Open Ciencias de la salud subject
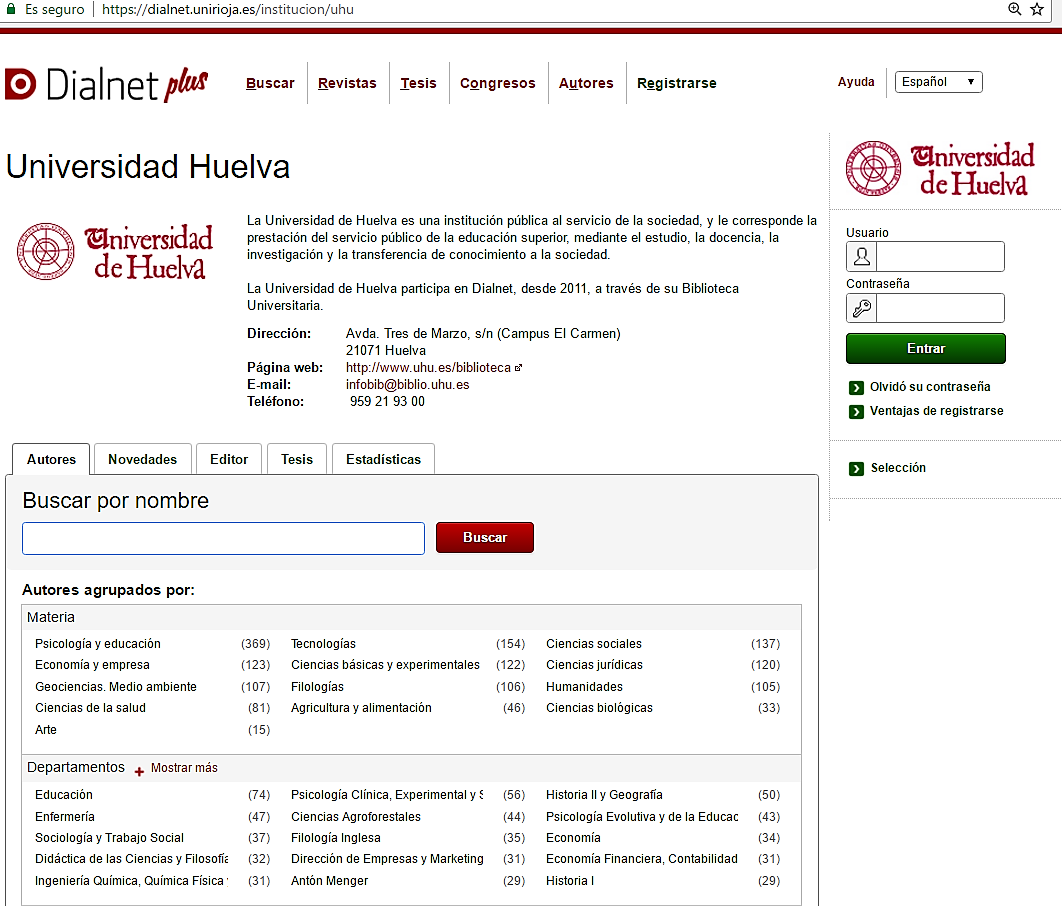The width and height of the screenshot is (1062, 906). point(90,708)
